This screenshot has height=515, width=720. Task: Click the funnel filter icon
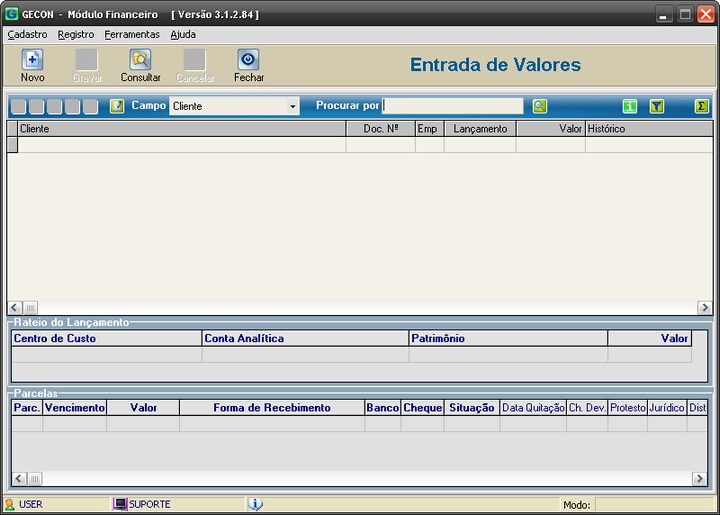click(x=657, y=106)
